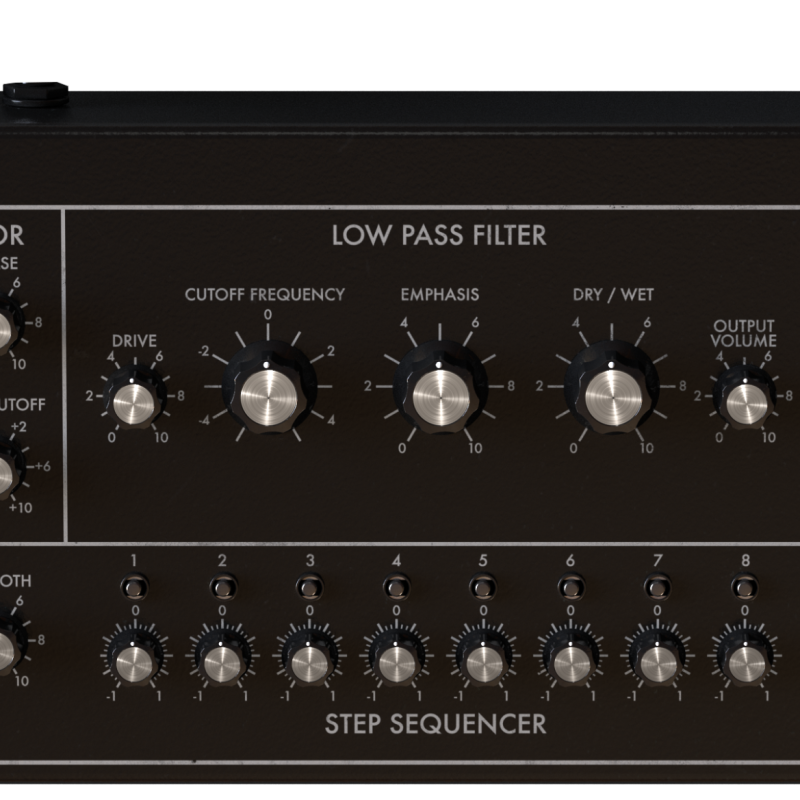Click the Output Volume label text
The width and height of the screenshot is (800, 800).
[744, 333]
